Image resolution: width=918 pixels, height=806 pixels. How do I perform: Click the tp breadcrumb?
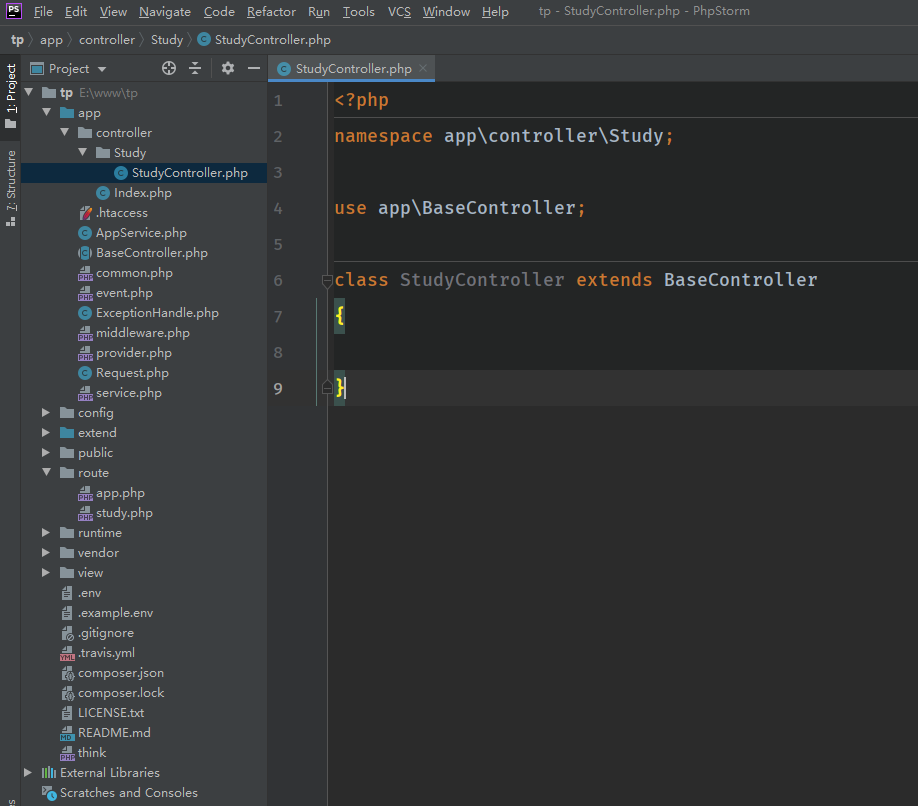coord(18,40)
